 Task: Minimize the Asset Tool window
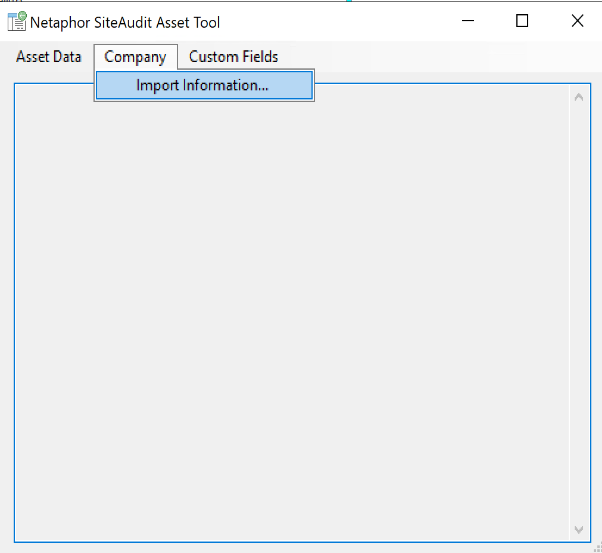pos(468,21)
